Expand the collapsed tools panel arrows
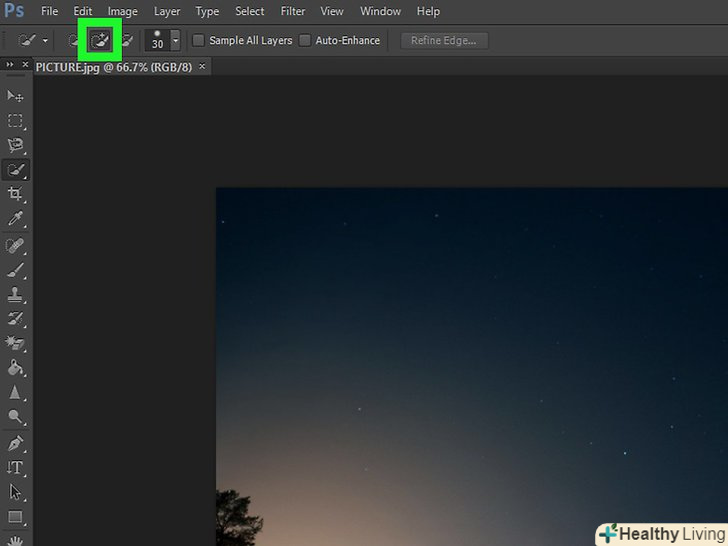 (10, 65)
